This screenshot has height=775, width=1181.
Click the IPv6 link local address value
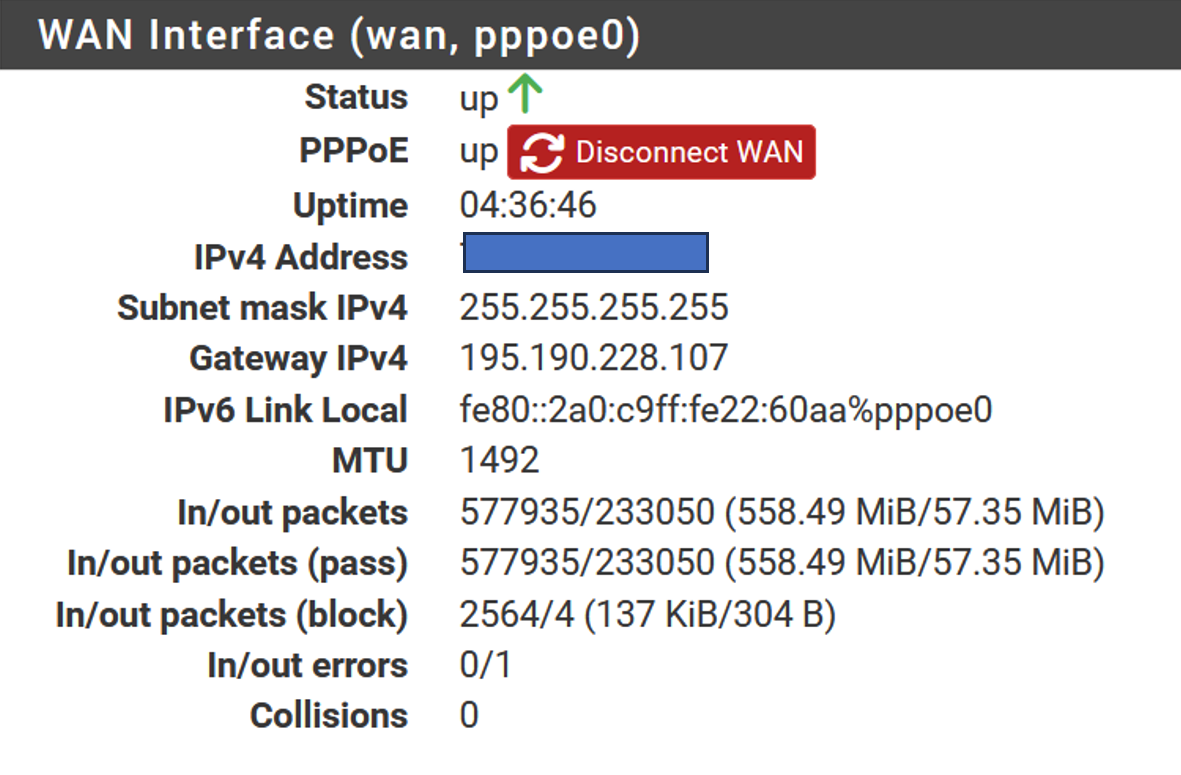pos(725,410)
